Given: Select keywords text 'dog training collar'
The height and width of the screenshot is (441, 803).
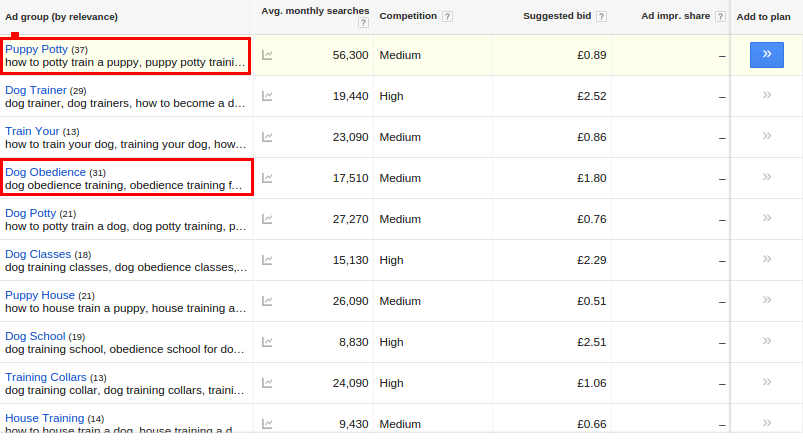Looking at the screenshot, I should (x=52, y=390).
